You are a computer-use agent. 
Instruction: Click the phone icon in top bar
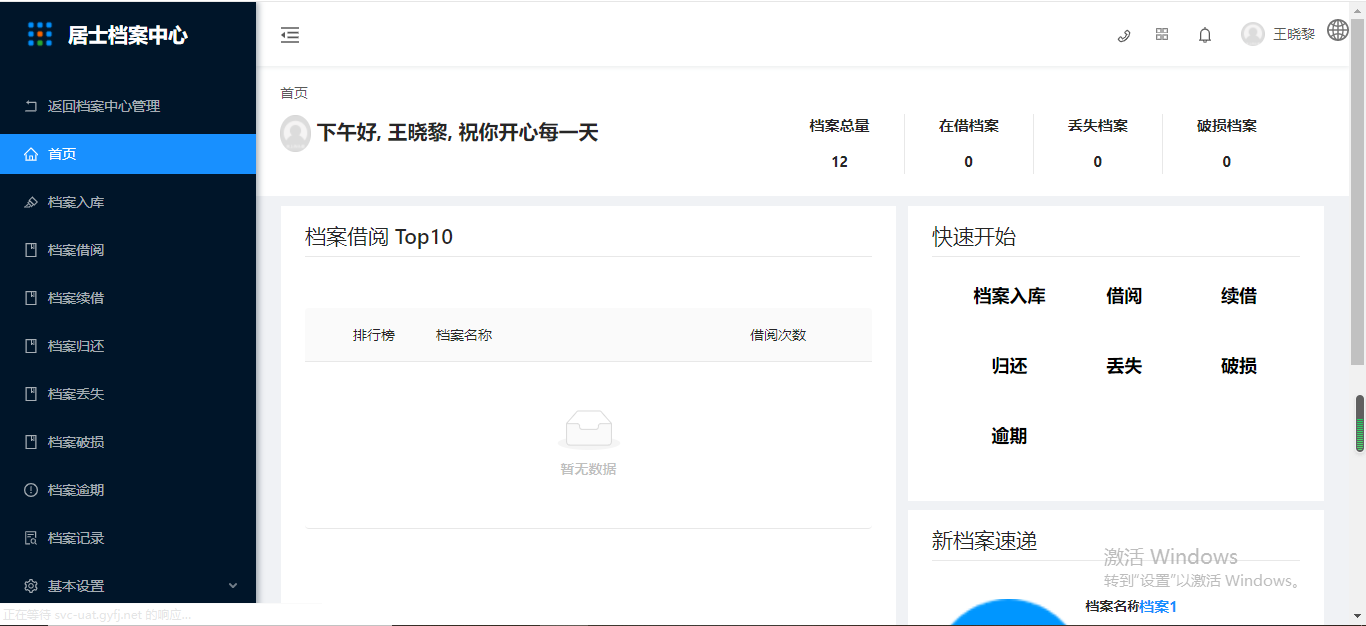click(1124, 35)
